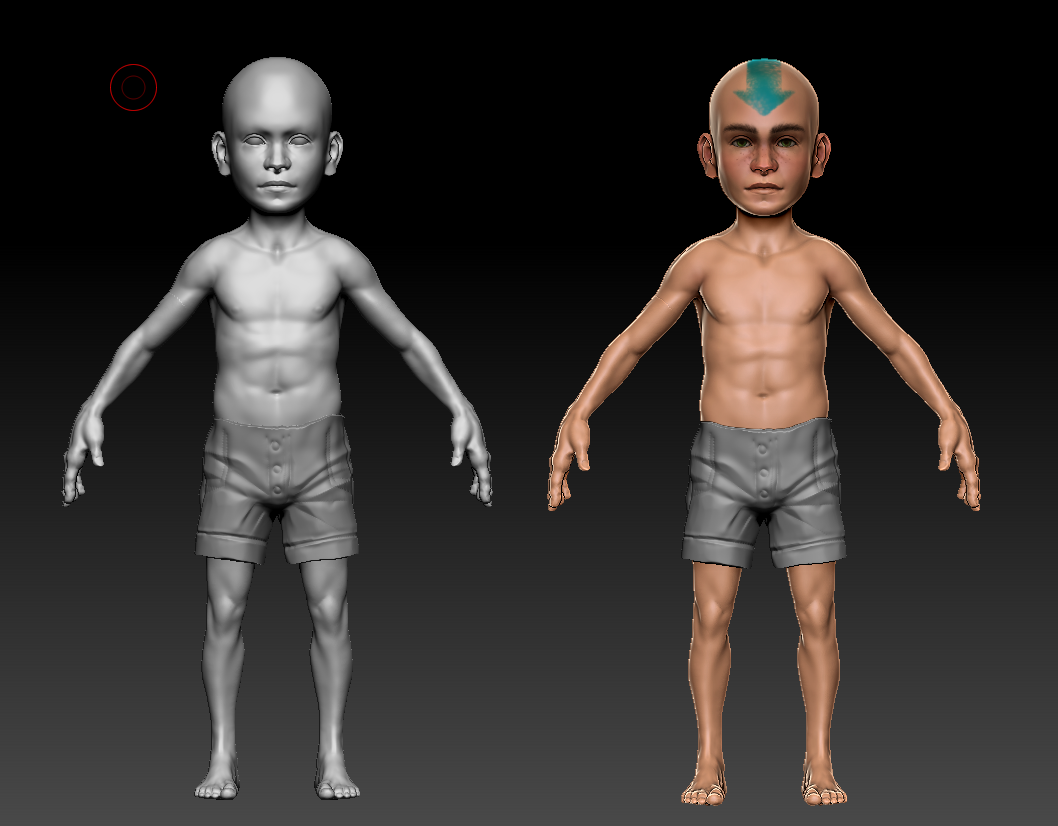Select the shorts on the textured model
The image size is (1058, 826).
pos(763,493)
